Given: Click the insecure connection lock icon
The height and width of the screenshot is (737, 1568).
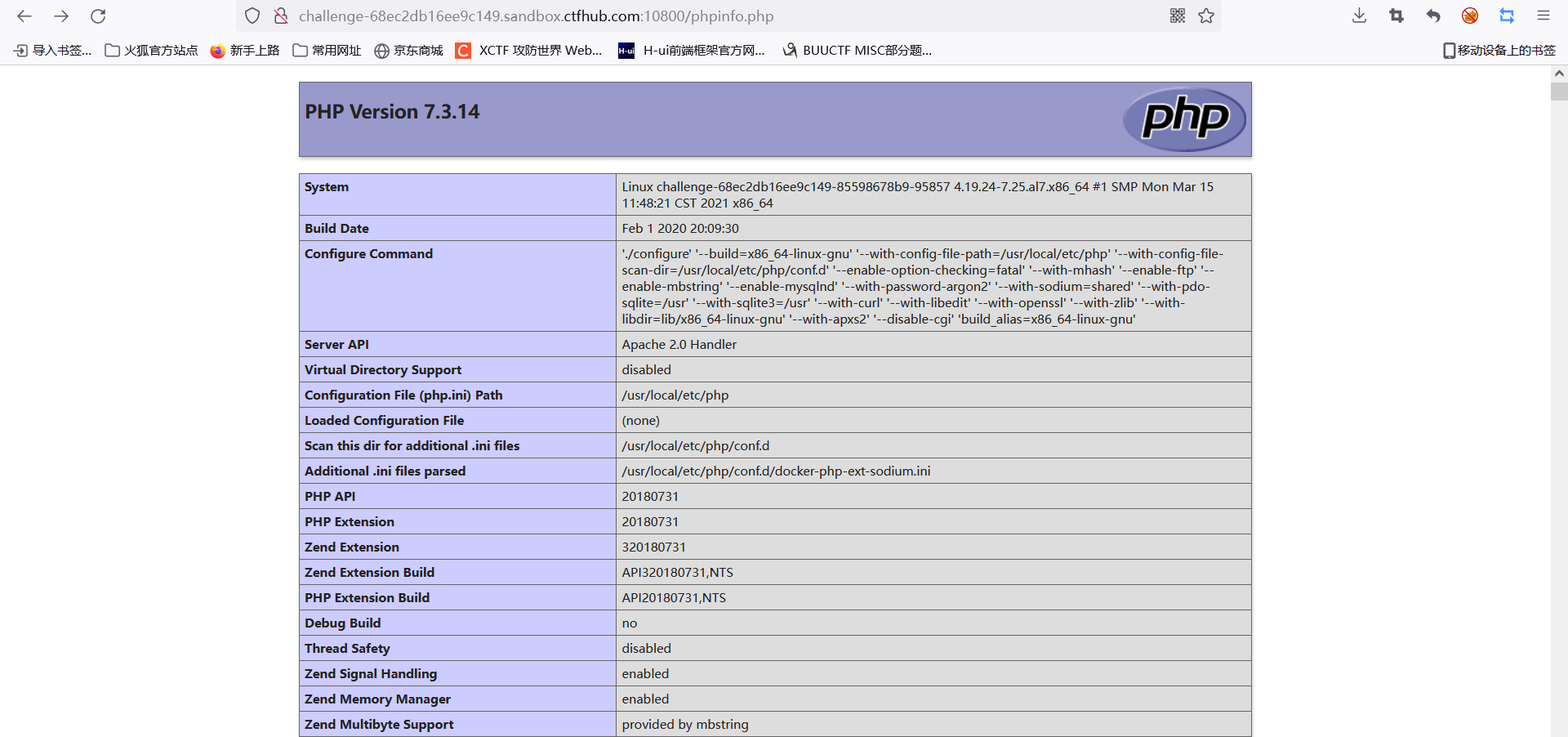Looking at the screenshot, I should (x=282, y=16).
